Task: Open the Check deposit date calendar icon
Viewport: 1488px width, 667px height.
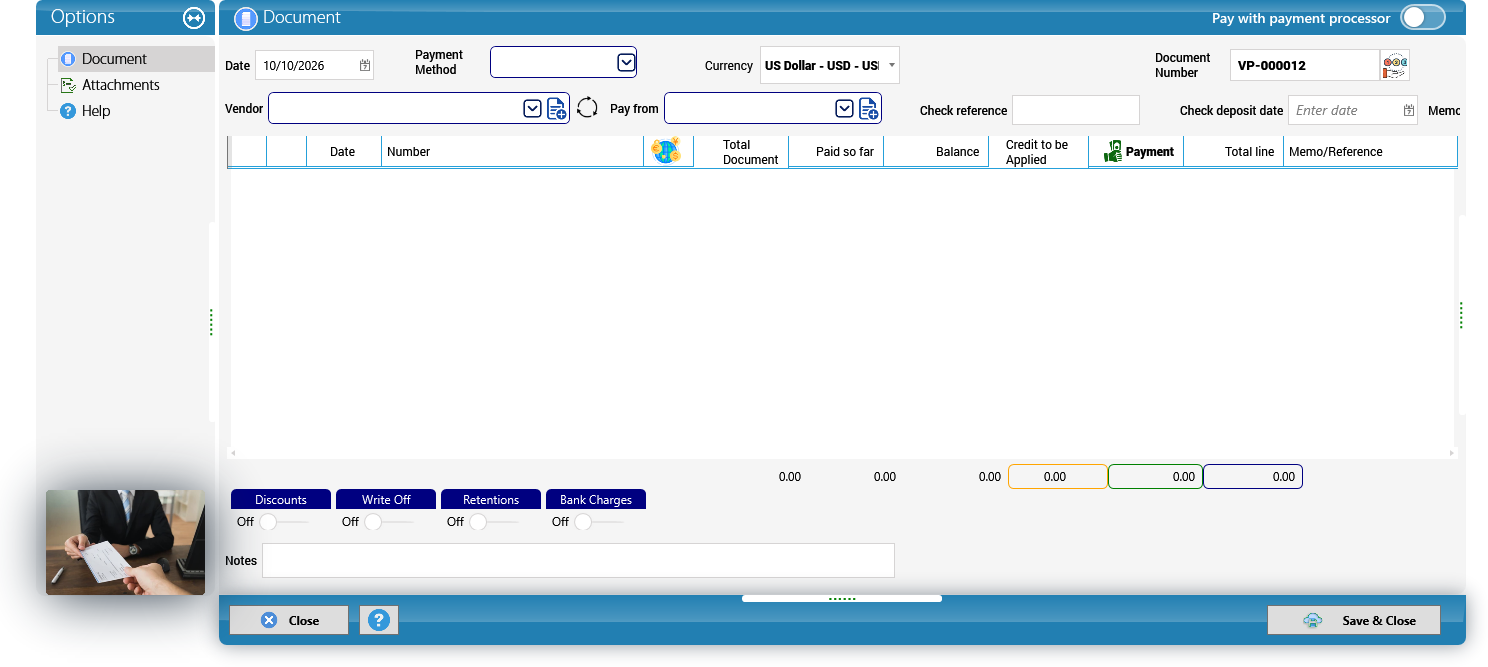Action: click(1409, 110)
